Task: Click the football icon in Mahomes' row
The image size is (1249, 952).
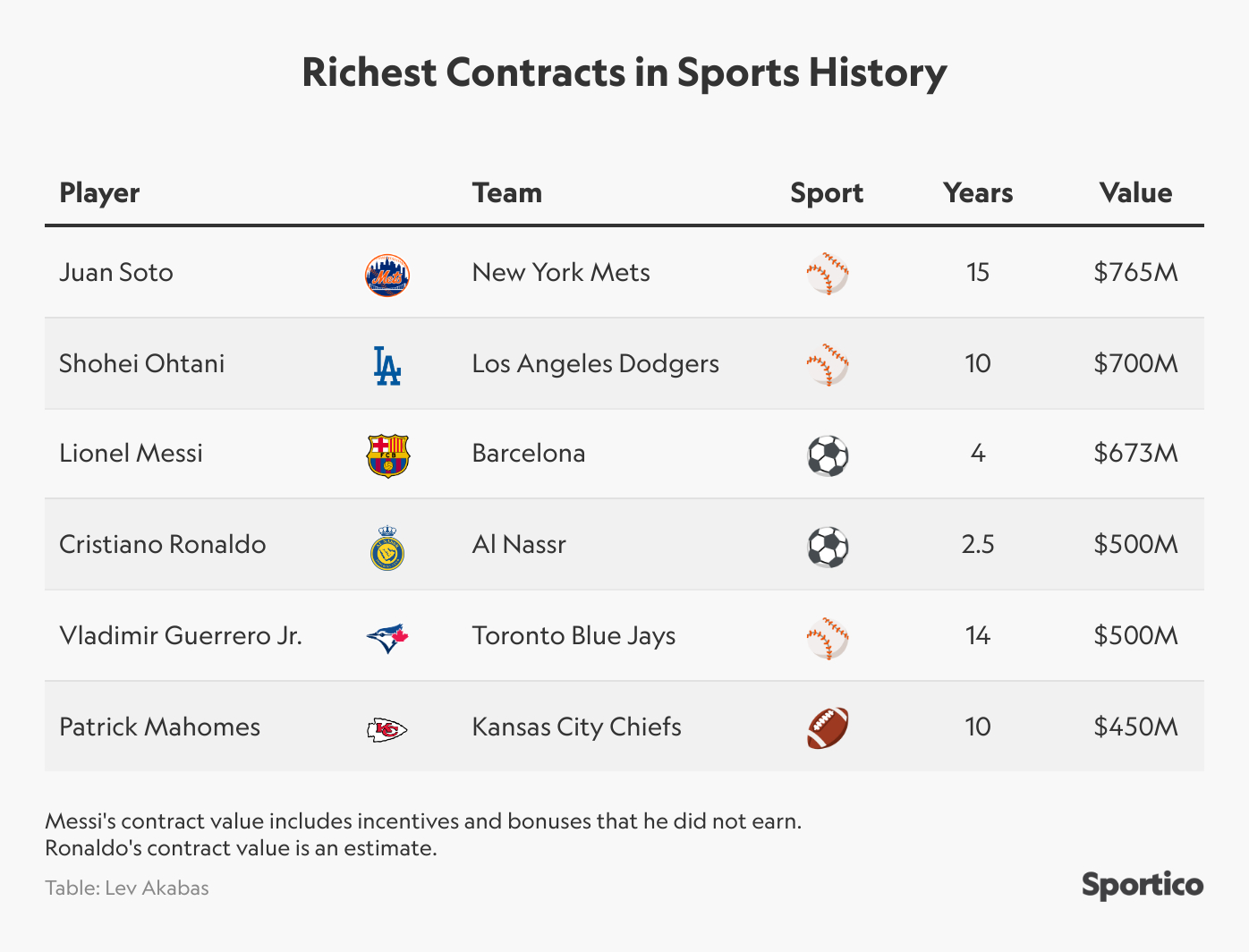Action: 828,728
